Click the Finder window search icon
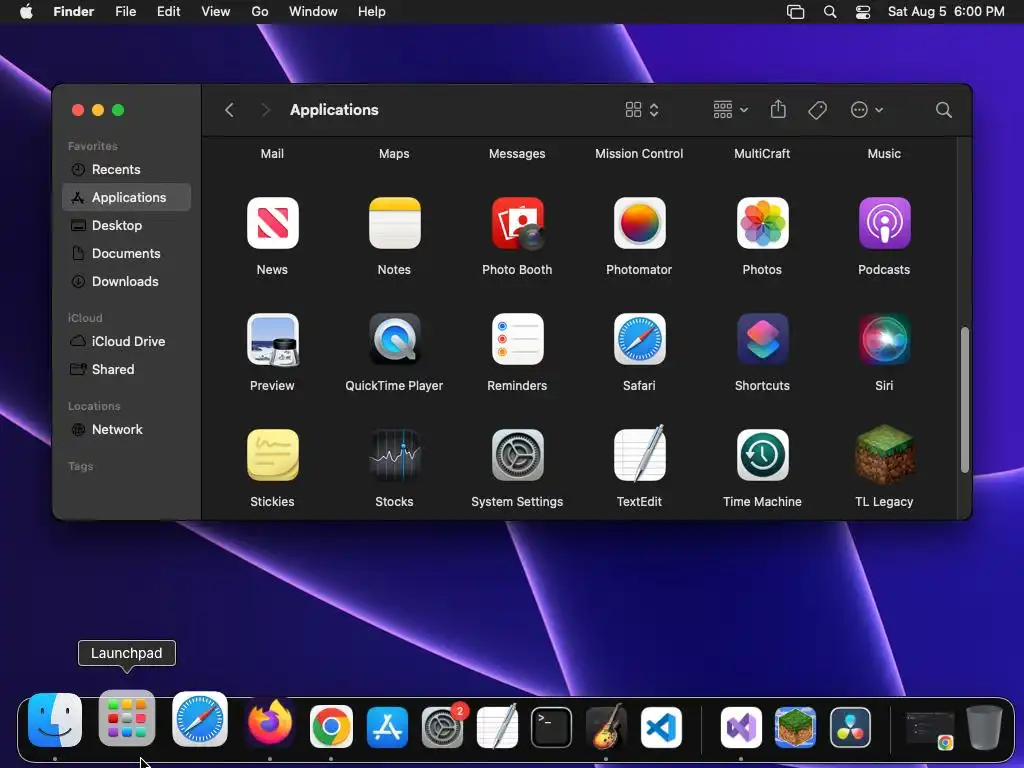 pyautogui.click(x=944, y=110)
